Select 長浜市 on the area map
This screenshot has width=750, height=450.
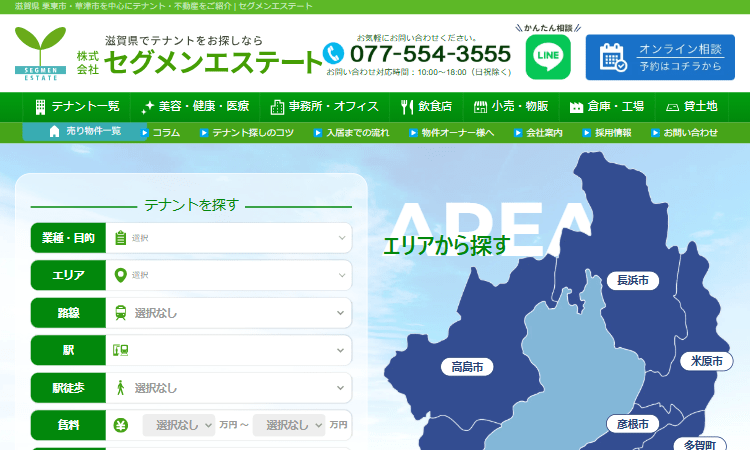tap(632, 280)
